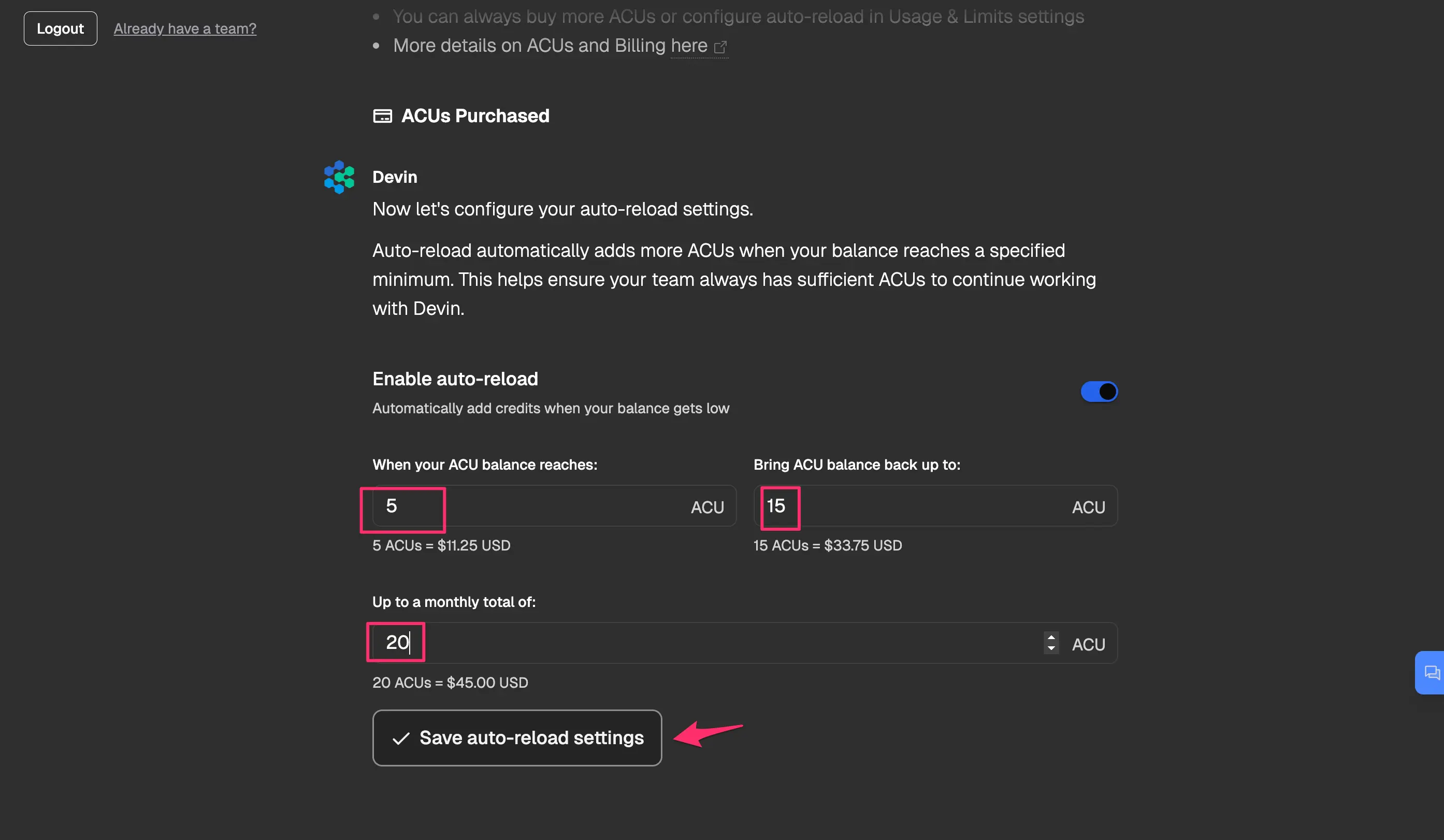Image resolution: width=1444 pixels, height=840 pixels.
Task: Click the "20 ACUs = $45.00 USD" text
Action: [x=450, y=683]
